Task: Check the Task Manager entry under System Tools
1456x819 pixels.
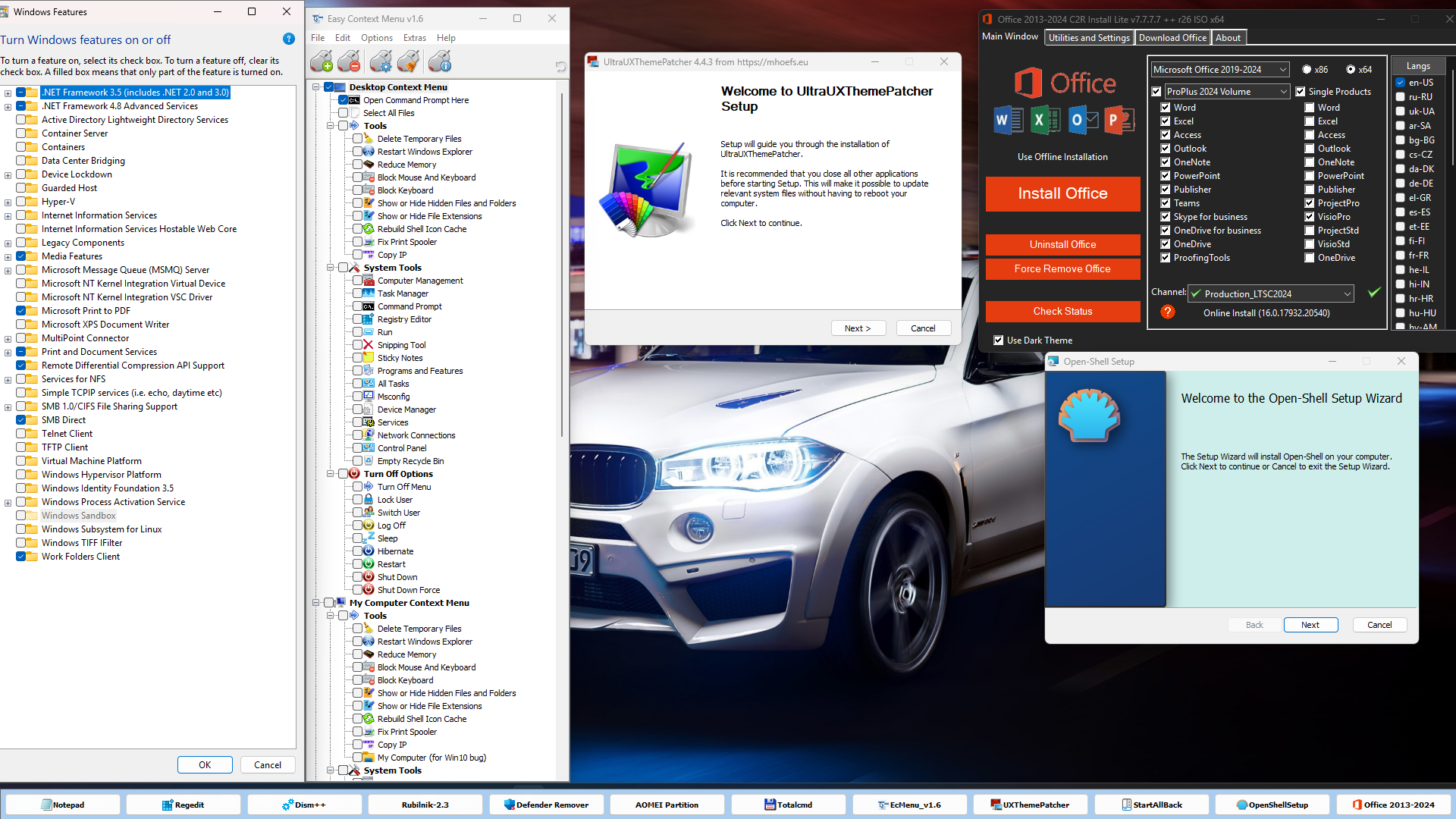Action: click(357, 293)
